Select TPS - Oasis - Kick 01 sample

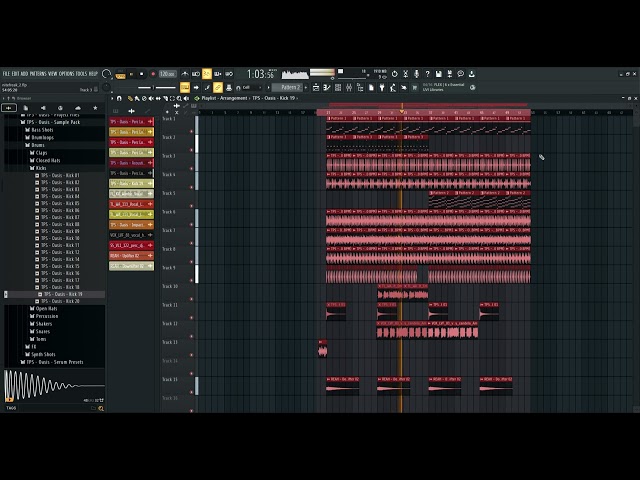[x=60, y=176]
